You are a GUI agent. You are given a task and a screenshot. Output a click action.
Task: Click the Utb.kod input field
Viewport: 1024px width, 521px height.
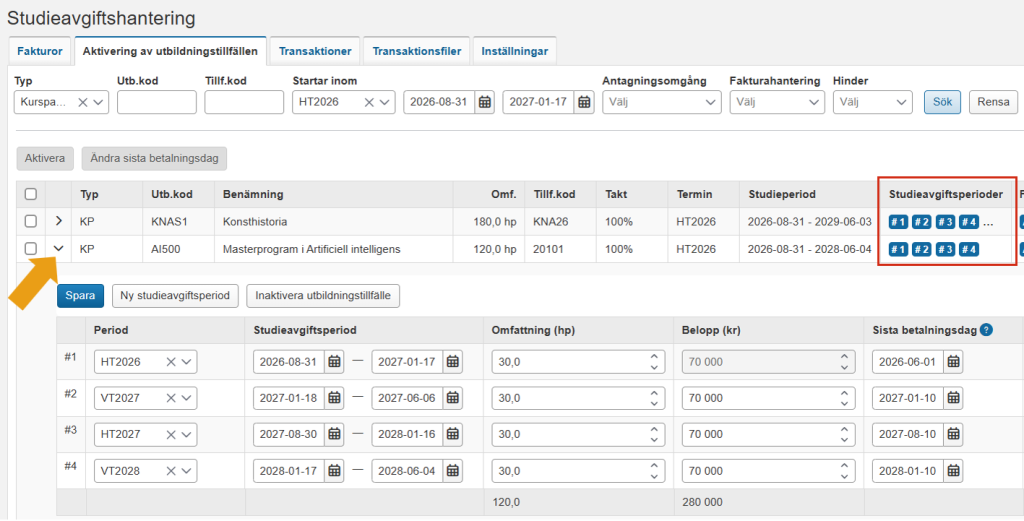click(157, 102)
